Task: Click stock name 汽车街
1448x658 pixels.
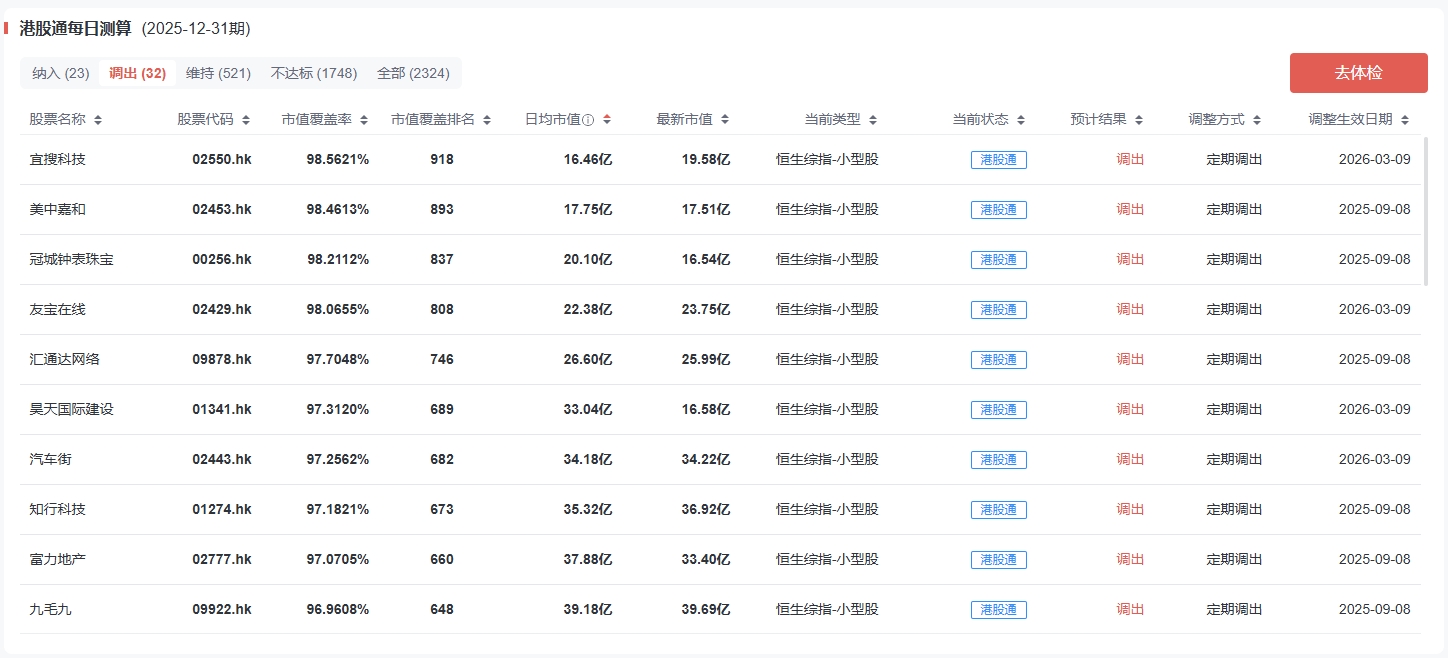Action: pyautogui.click(x=51, y=459)
